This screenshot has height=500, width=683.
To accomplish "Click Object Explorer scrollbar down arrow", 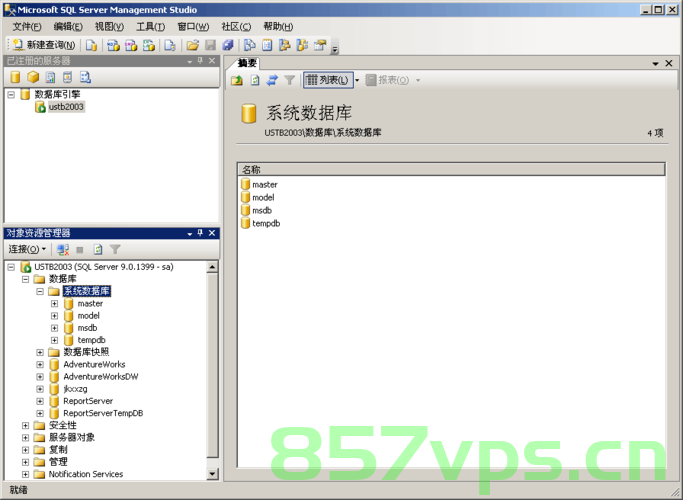I will click(x=212, y=474).
